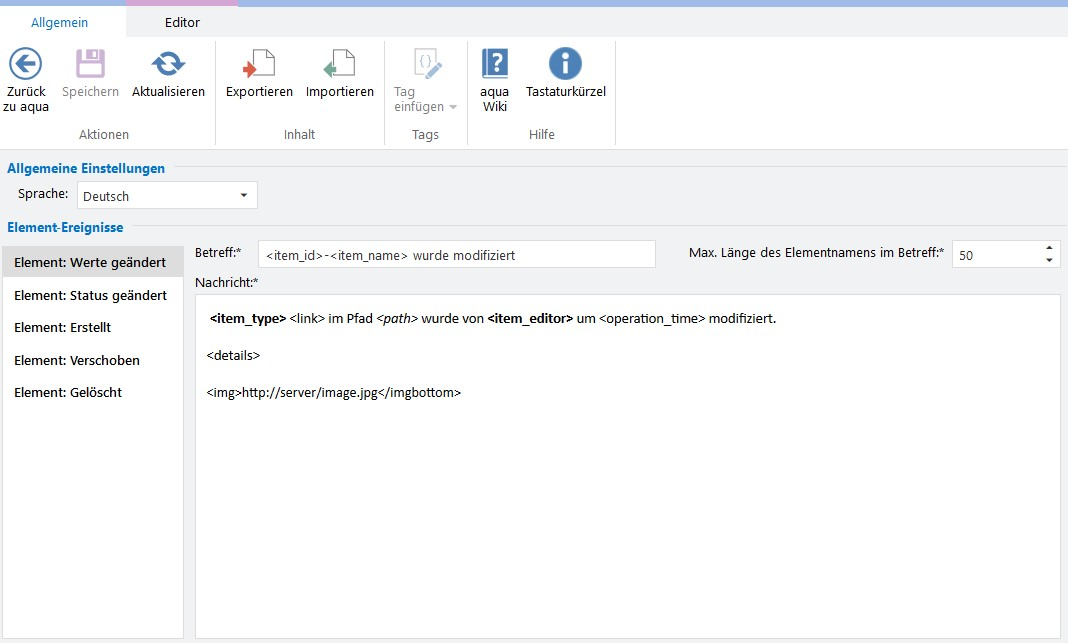Click into the Betreff subject field
This screenshot has width=1068, height=643.
(x=456, y=255)
